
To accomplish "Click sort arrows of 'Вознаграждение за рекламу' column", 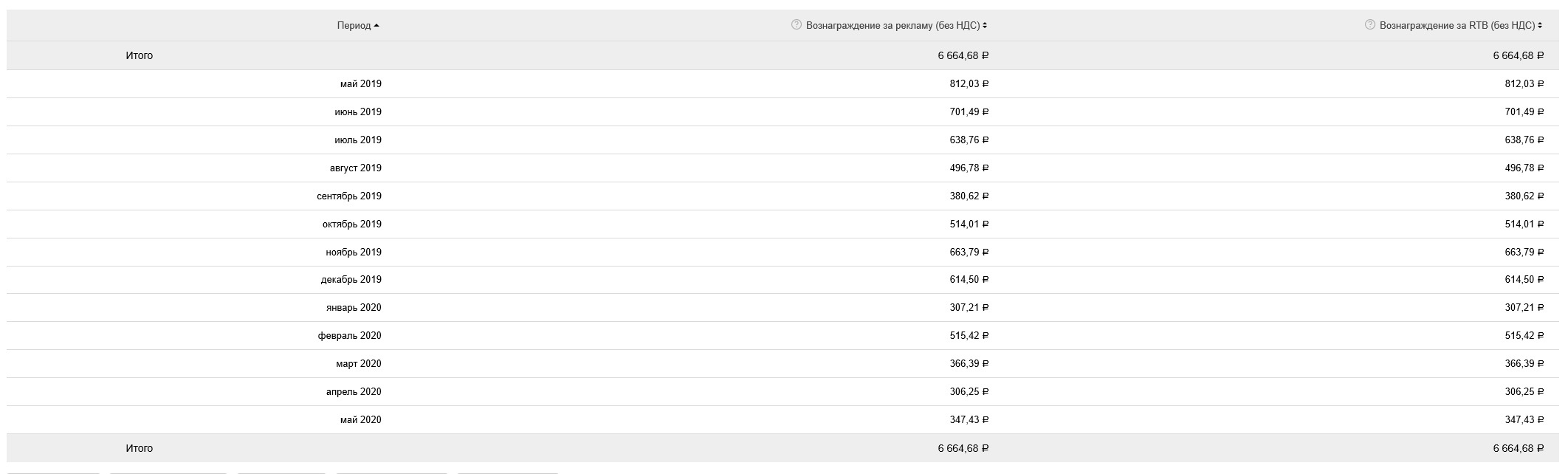I will click(x=985, y=26).
